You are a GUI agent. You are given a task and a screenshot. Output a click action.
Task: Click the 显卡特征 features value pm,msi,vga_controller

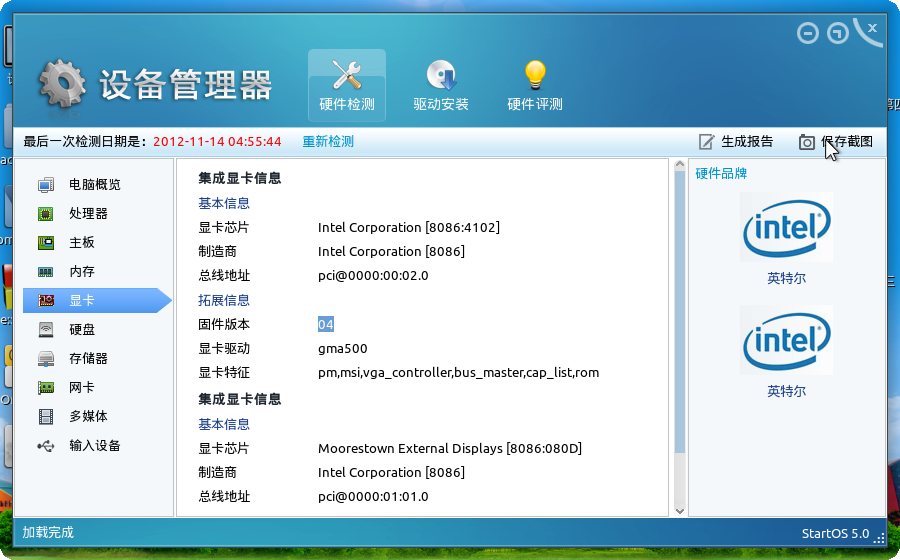coord(459,373)
